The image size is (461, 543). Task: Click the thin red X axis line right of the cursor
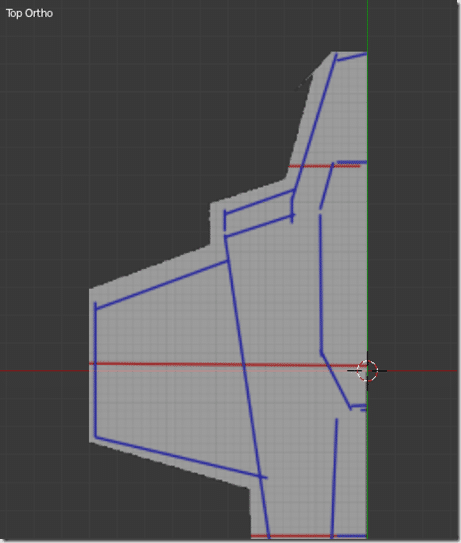tap(419, 371)
